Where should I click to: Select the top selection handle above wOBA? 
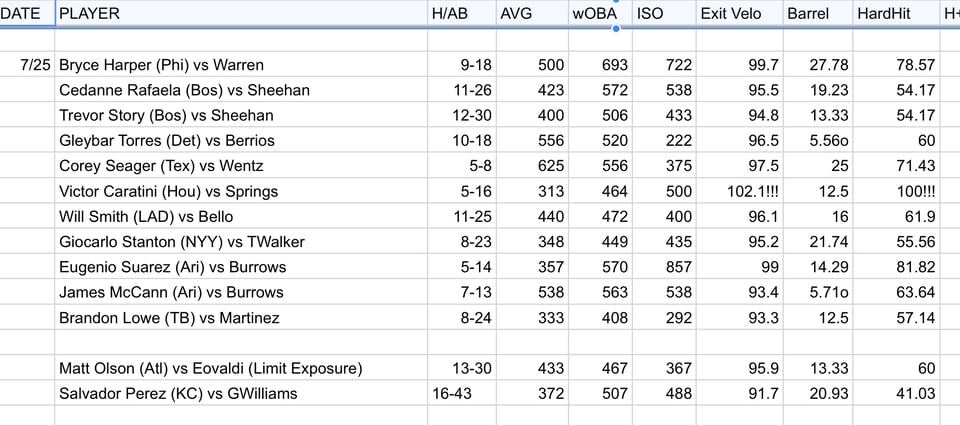(615, 1)
